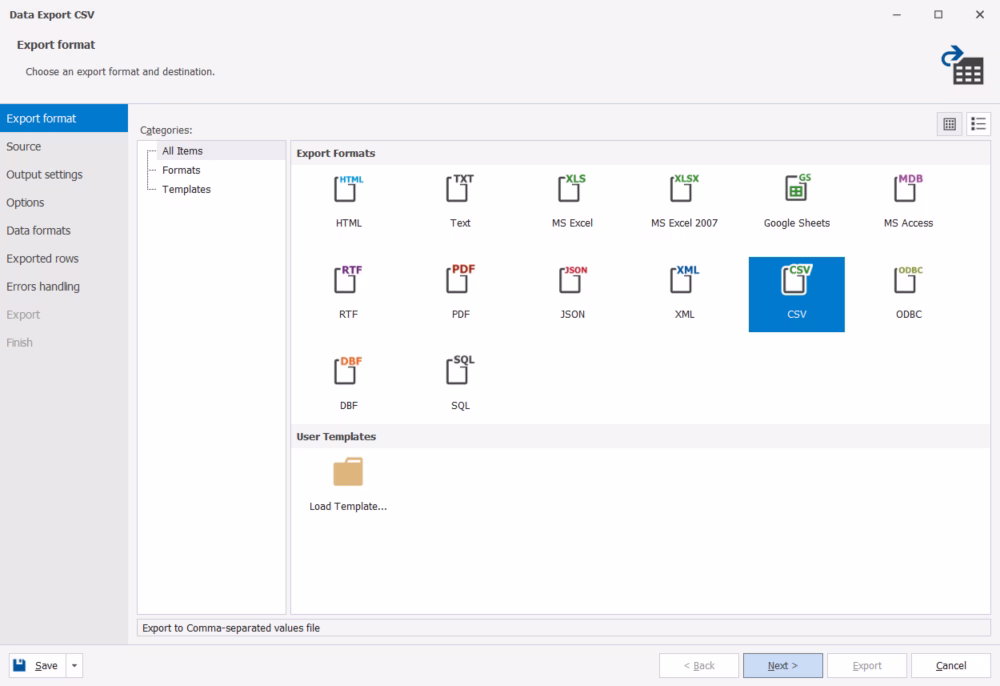Pick the RTF export format
The height and width of the screenshot is (686, 1000).
click(x=348, y=281)
